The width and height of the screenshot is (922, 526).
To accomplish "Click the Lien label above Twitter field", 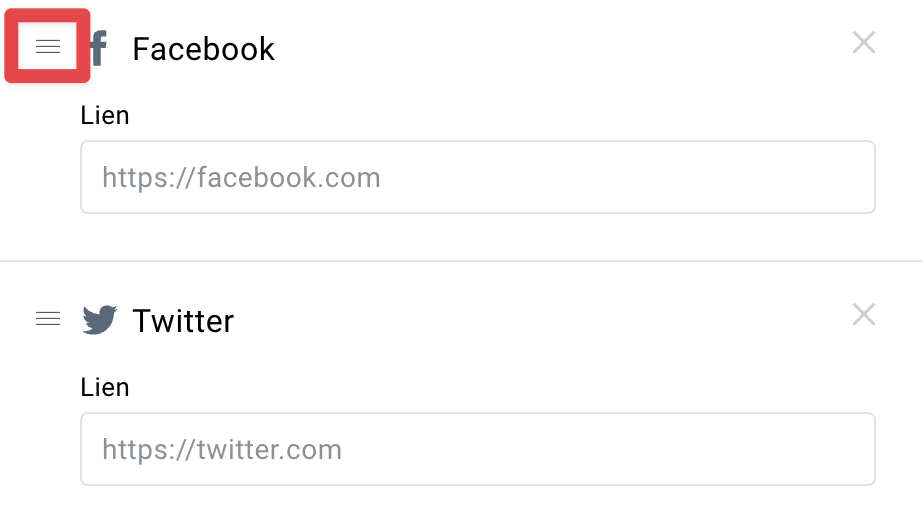I will click(x=105, y=387).
